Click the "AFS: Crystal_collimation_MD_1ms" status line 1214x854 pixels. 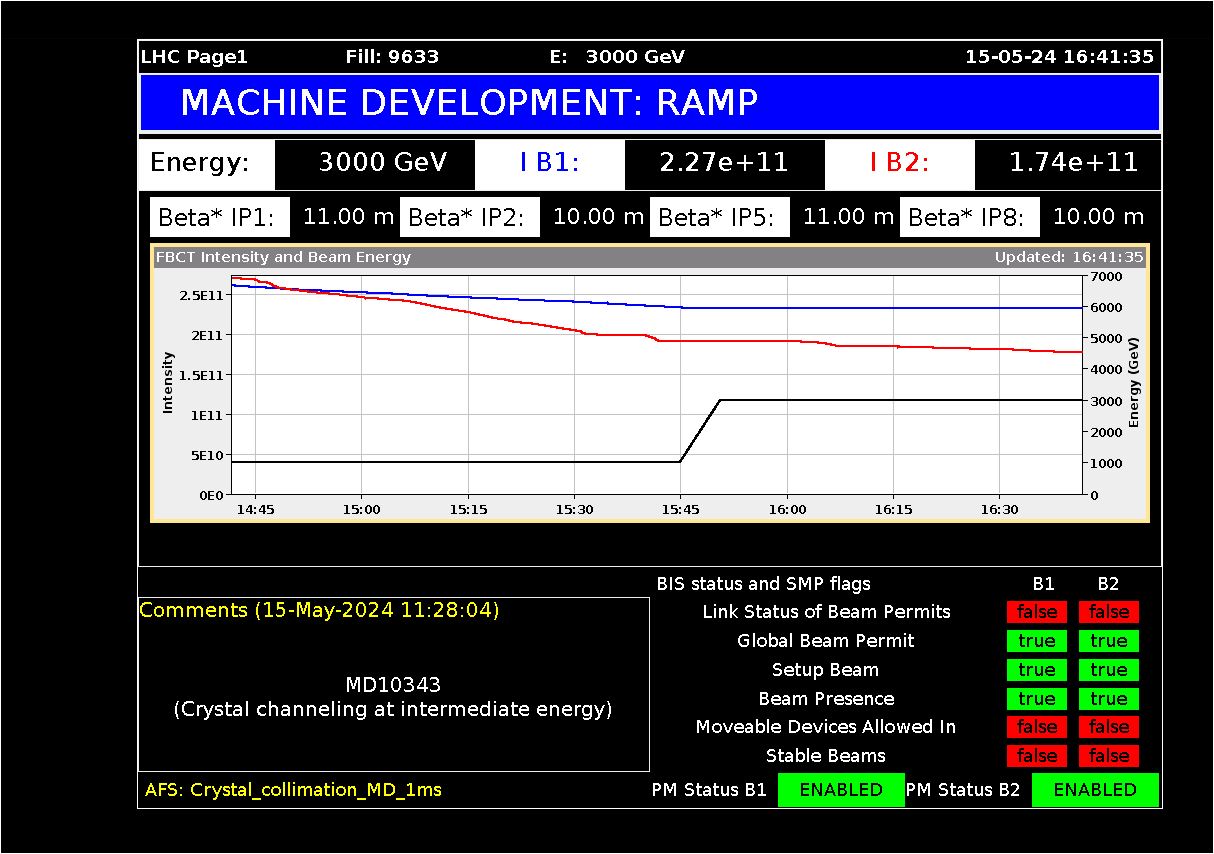pyautogui.click(x=293, y=790)
